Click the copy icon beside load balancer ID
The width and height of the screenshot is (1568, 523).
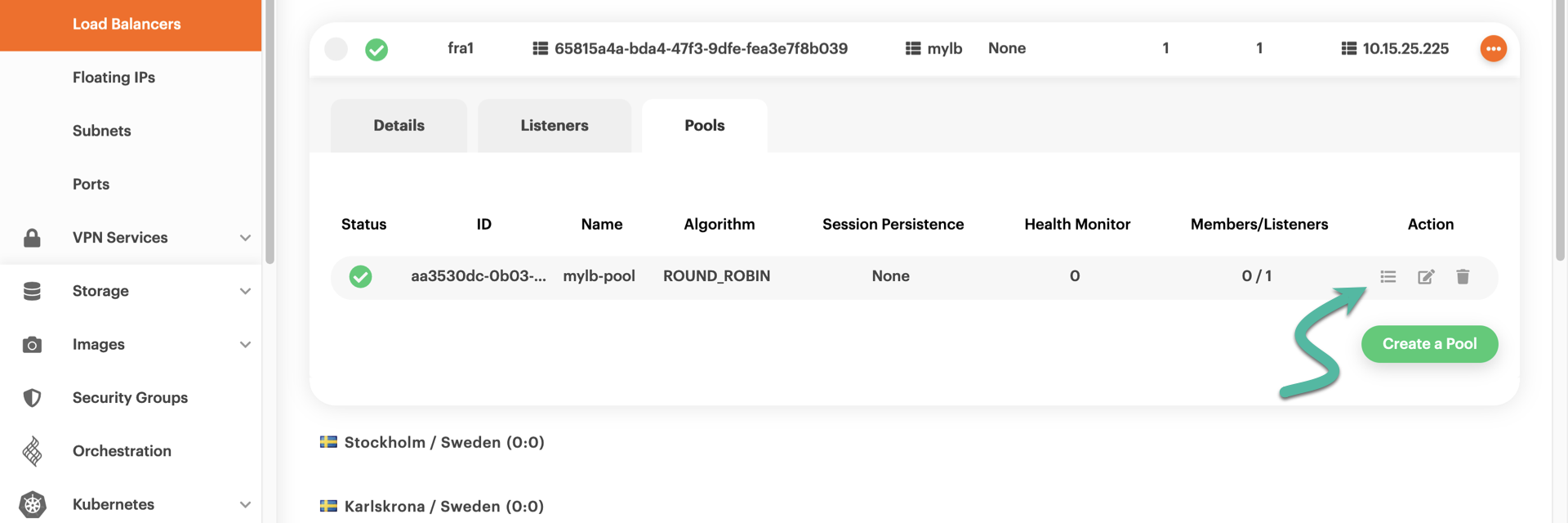[540, 49]
